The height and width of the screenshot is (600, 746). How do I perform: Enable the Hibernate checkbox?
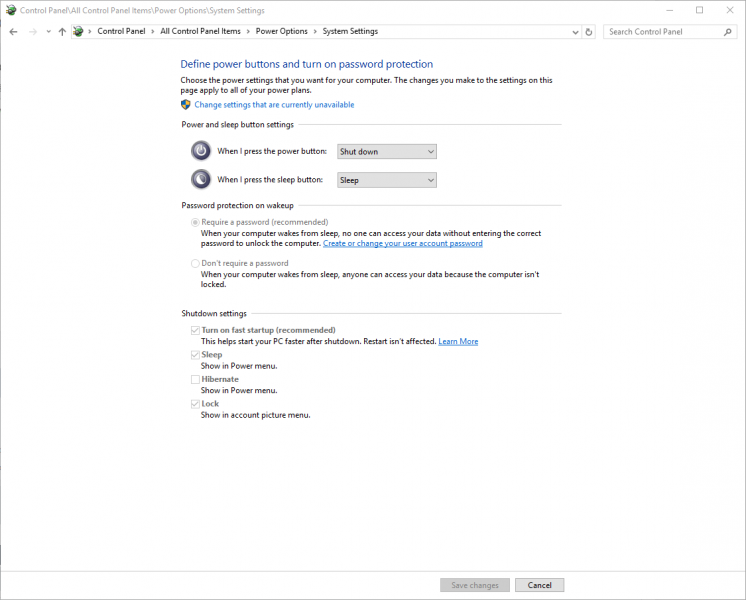pos(195,379)
